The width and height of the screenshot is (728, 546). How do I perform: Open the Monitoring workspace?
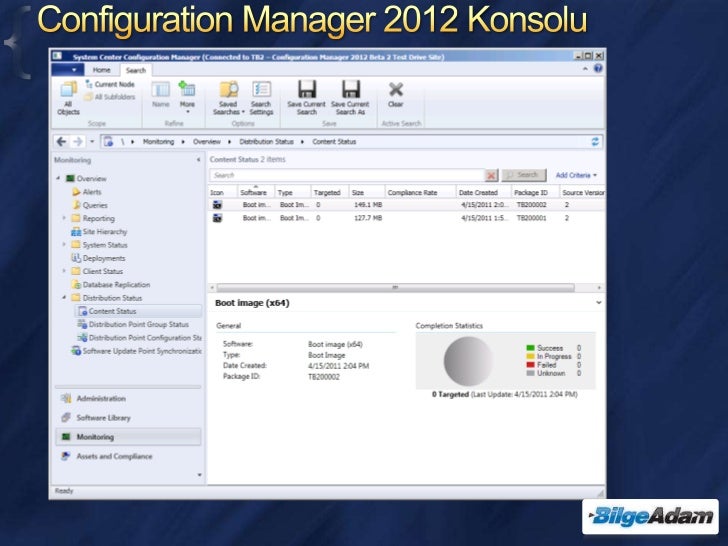coord(128,437)
